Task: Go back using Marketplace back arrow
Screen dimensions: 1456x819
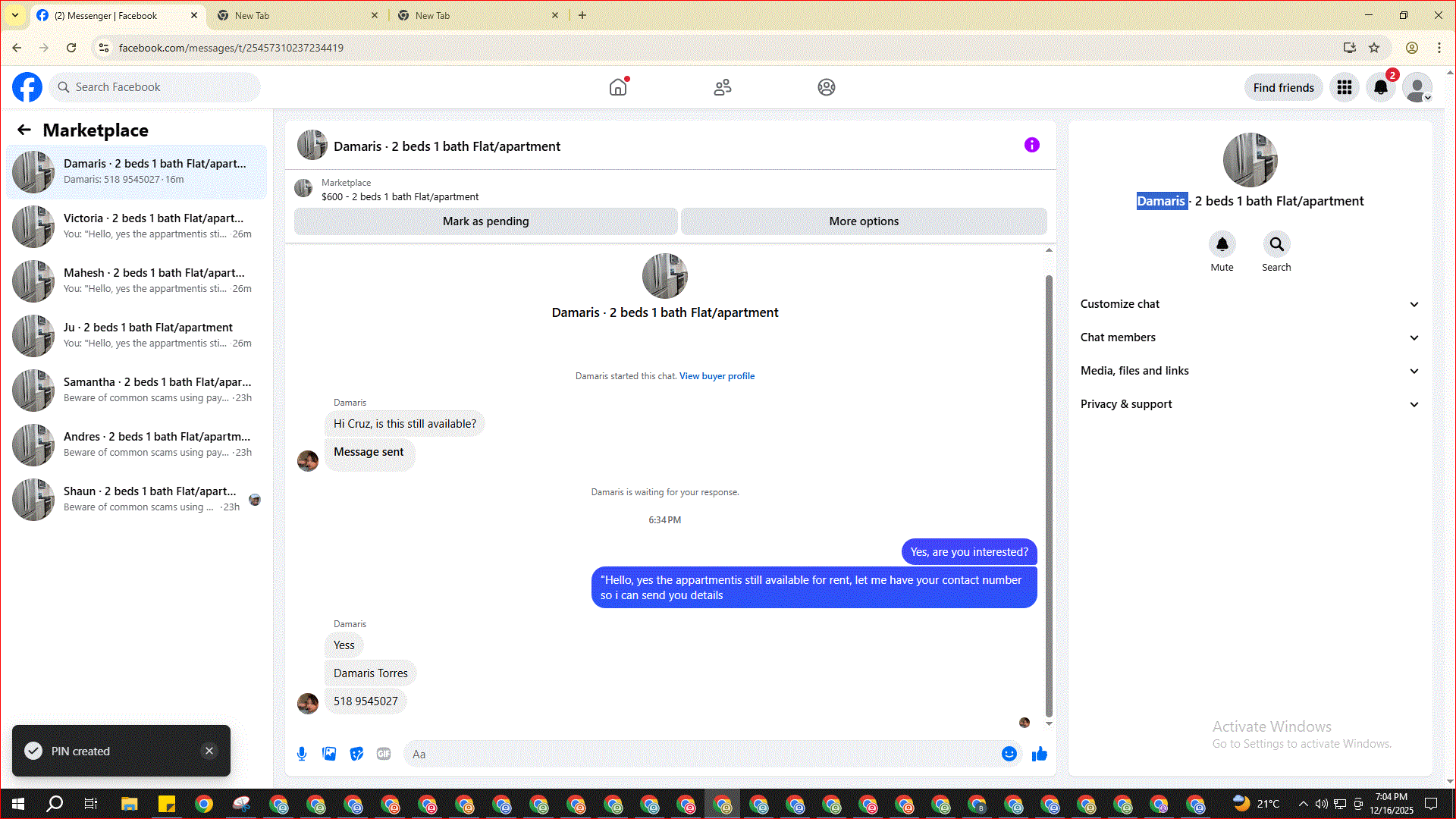Action: tap(24, 130)
